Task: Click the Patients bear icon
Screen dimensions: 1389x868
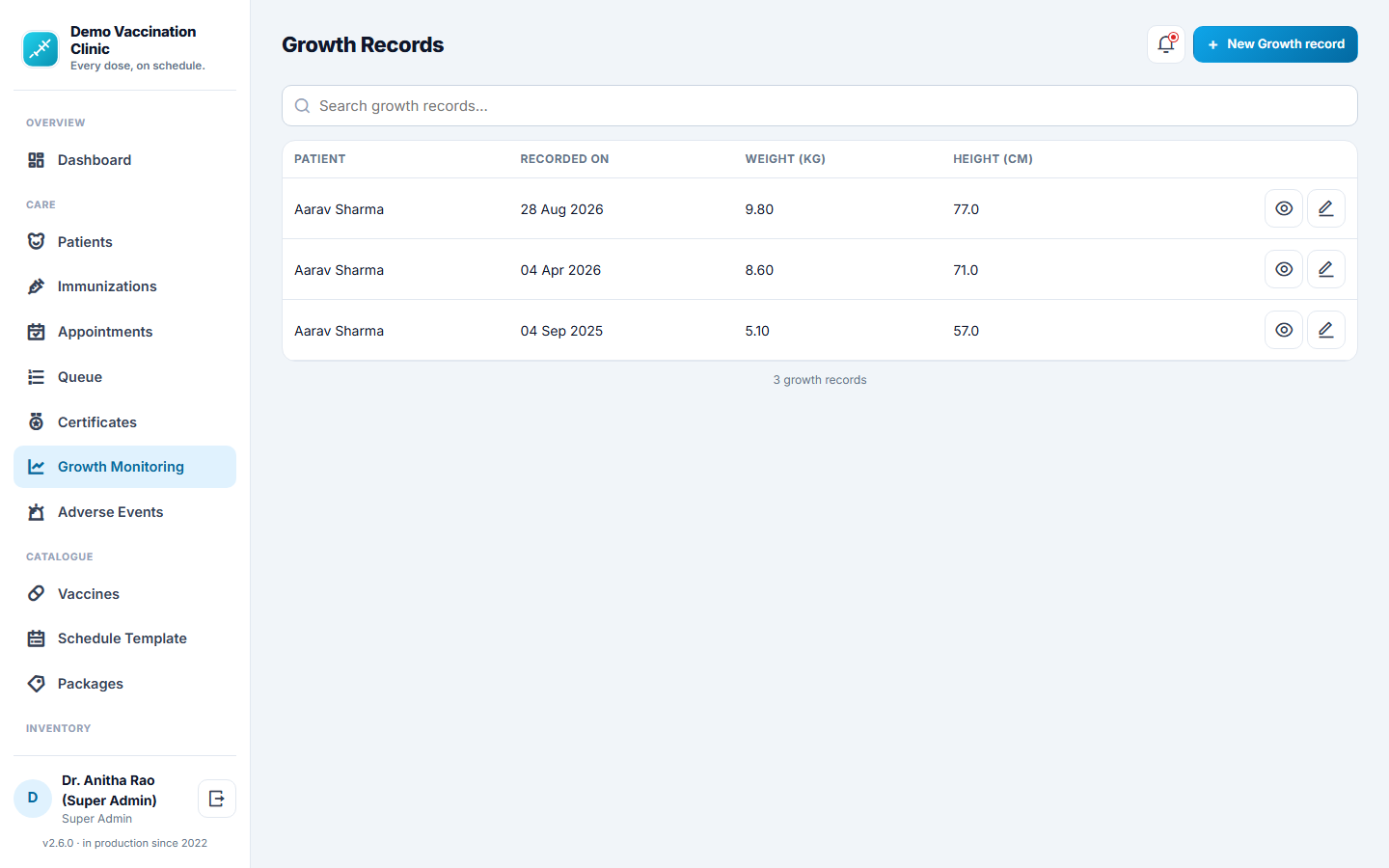Action: coord(37,242)
